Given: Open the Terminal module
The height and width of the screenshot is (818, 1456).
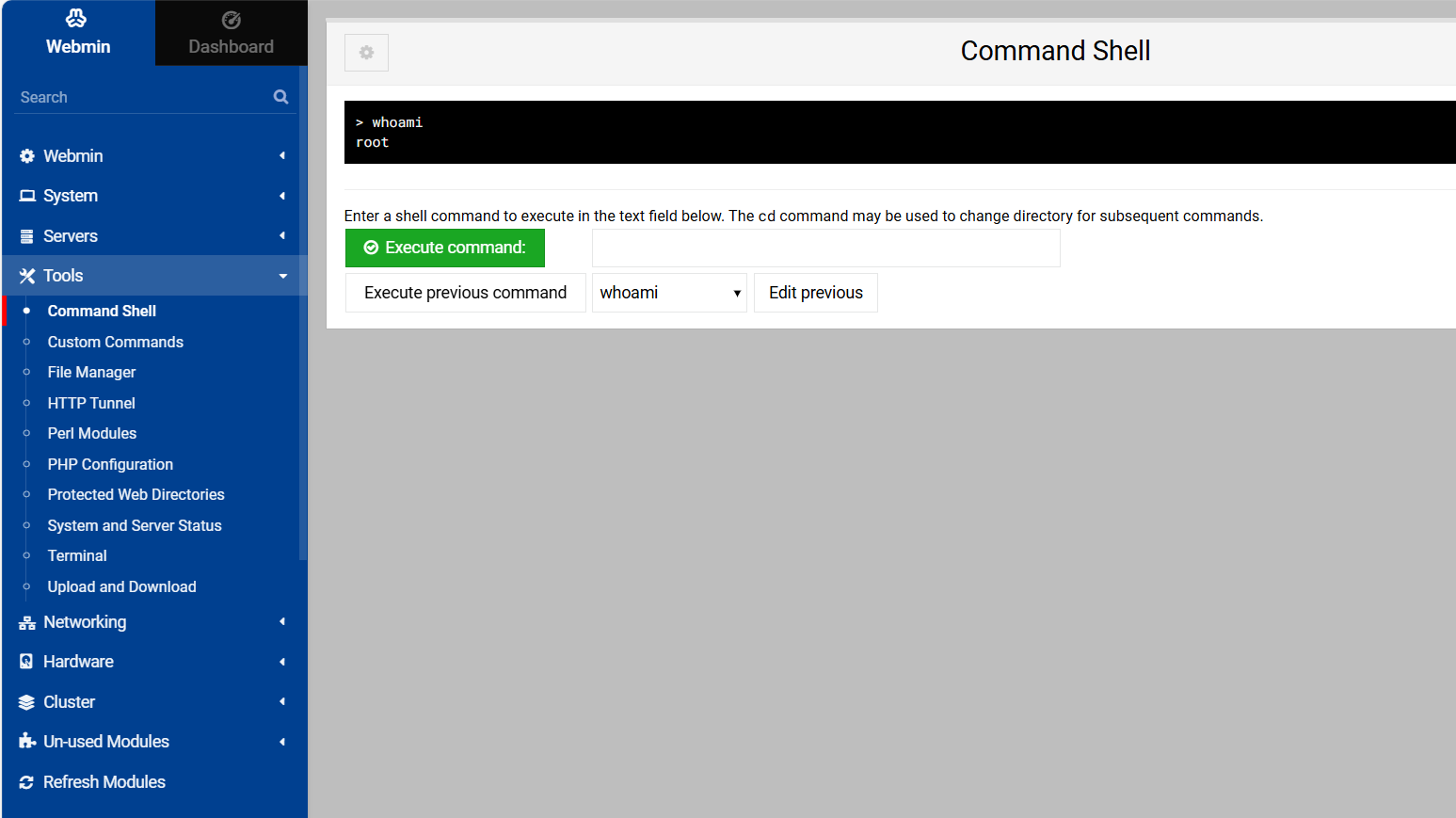Looking at the screenshot, I should coord(77,555).
